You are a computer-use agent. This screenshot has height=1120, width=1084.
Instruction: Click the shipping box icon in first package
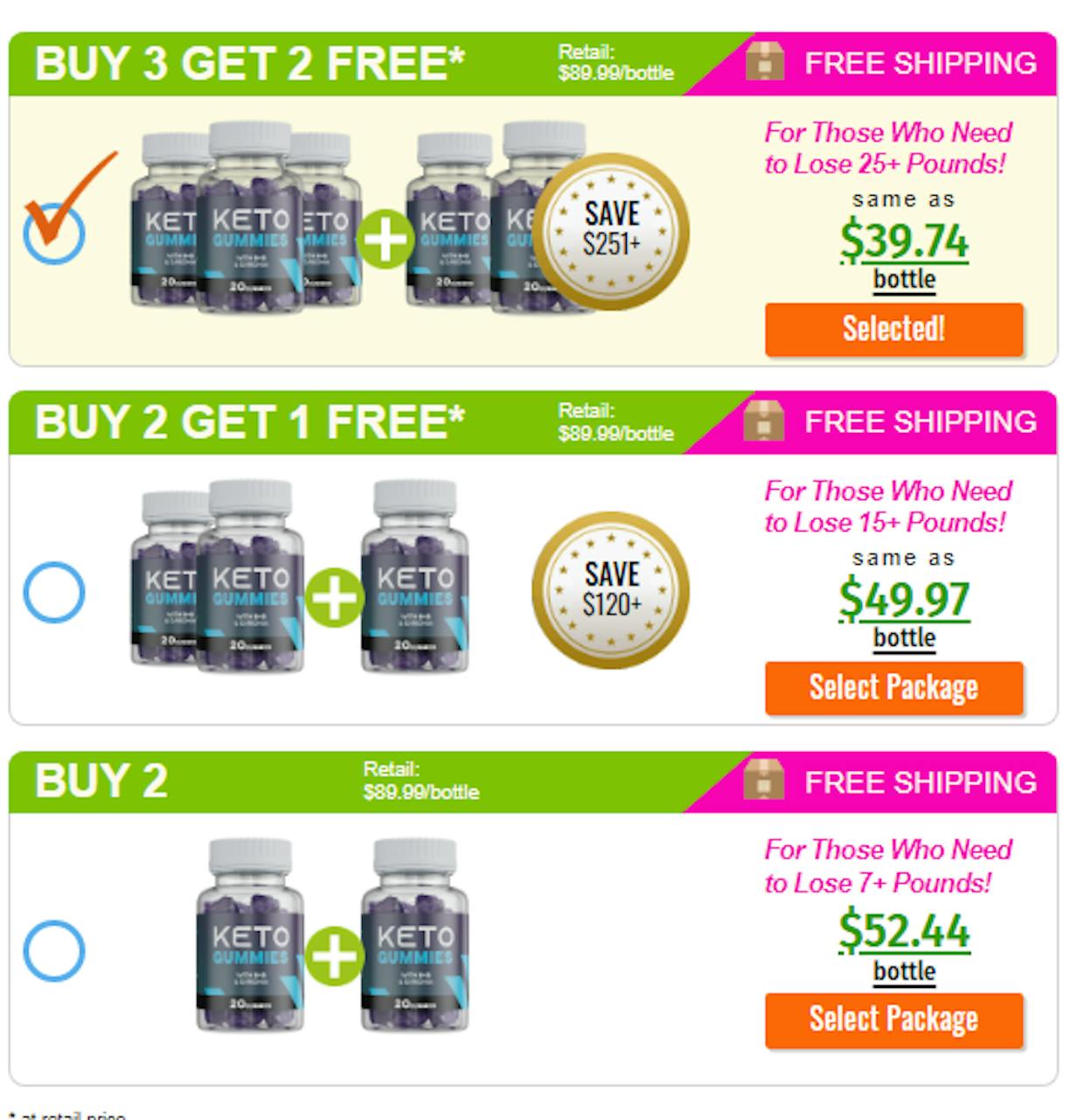coord(764,63)
